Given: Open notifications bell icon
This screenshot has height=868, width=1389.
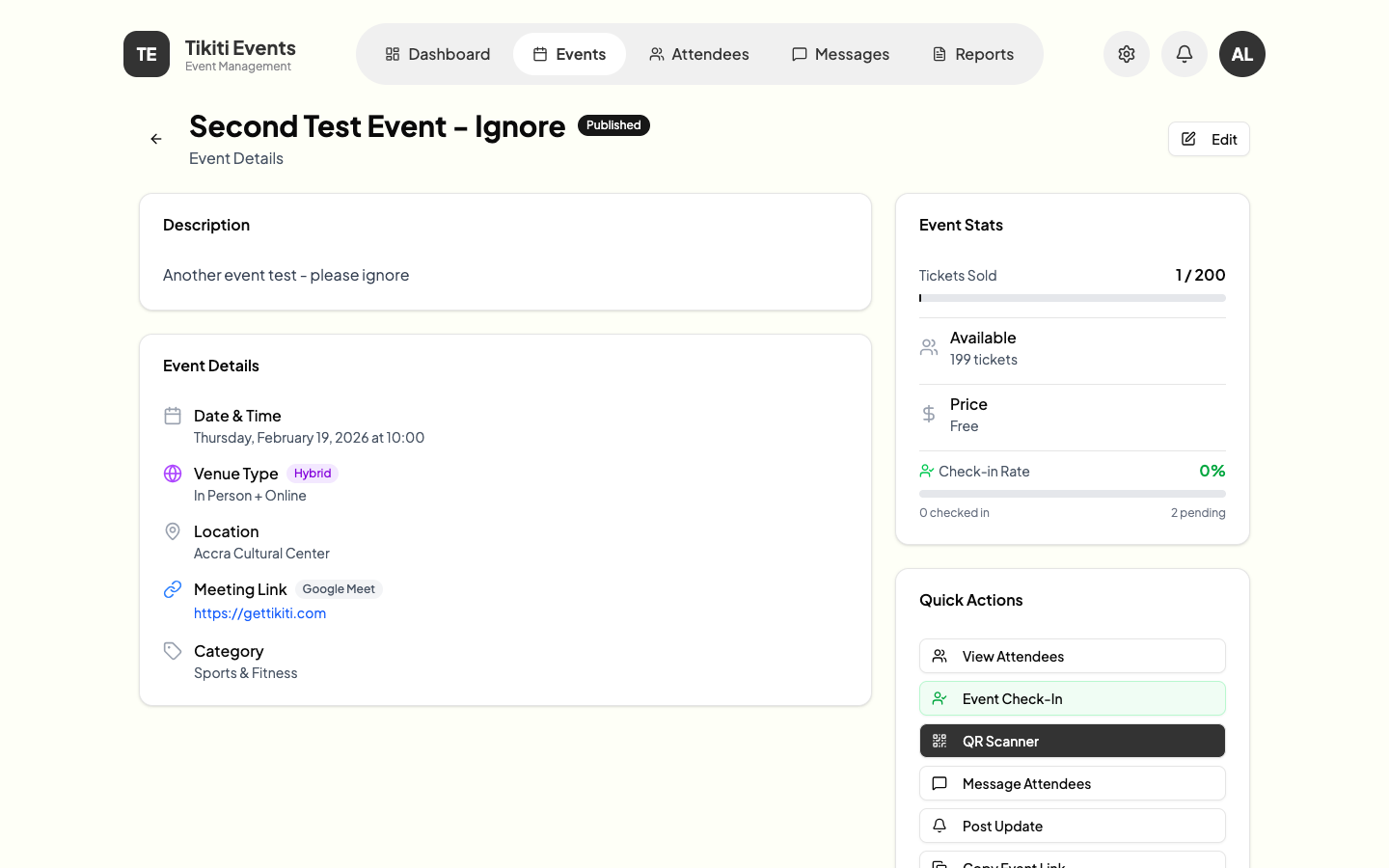Looking at the screenshot, I should point(1185,54).
